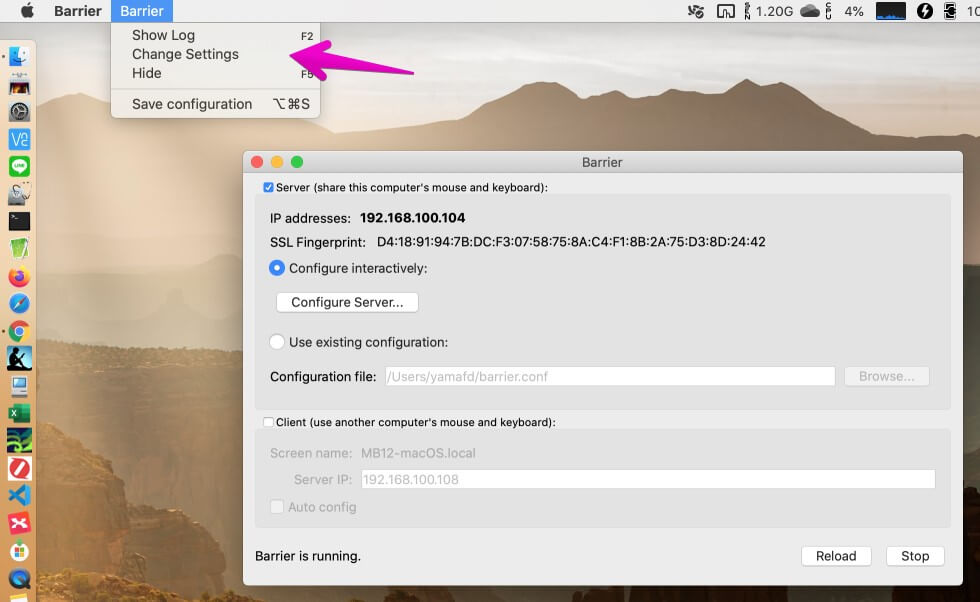Image resolution: width=980 pixels, height=602 pixels.
Task: Click the Browse... button
Action: (x=886, y=376)
